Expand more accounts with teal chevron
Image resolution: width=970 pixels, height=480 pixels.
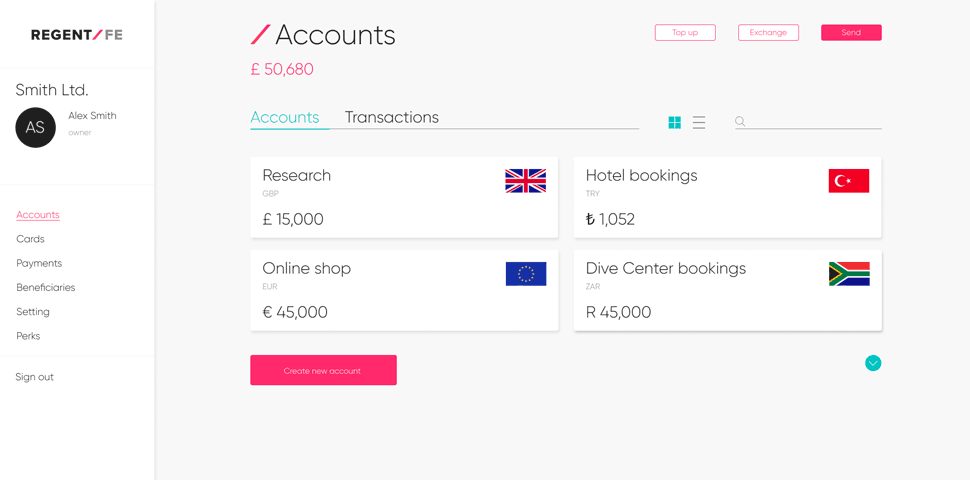[873, 363]
